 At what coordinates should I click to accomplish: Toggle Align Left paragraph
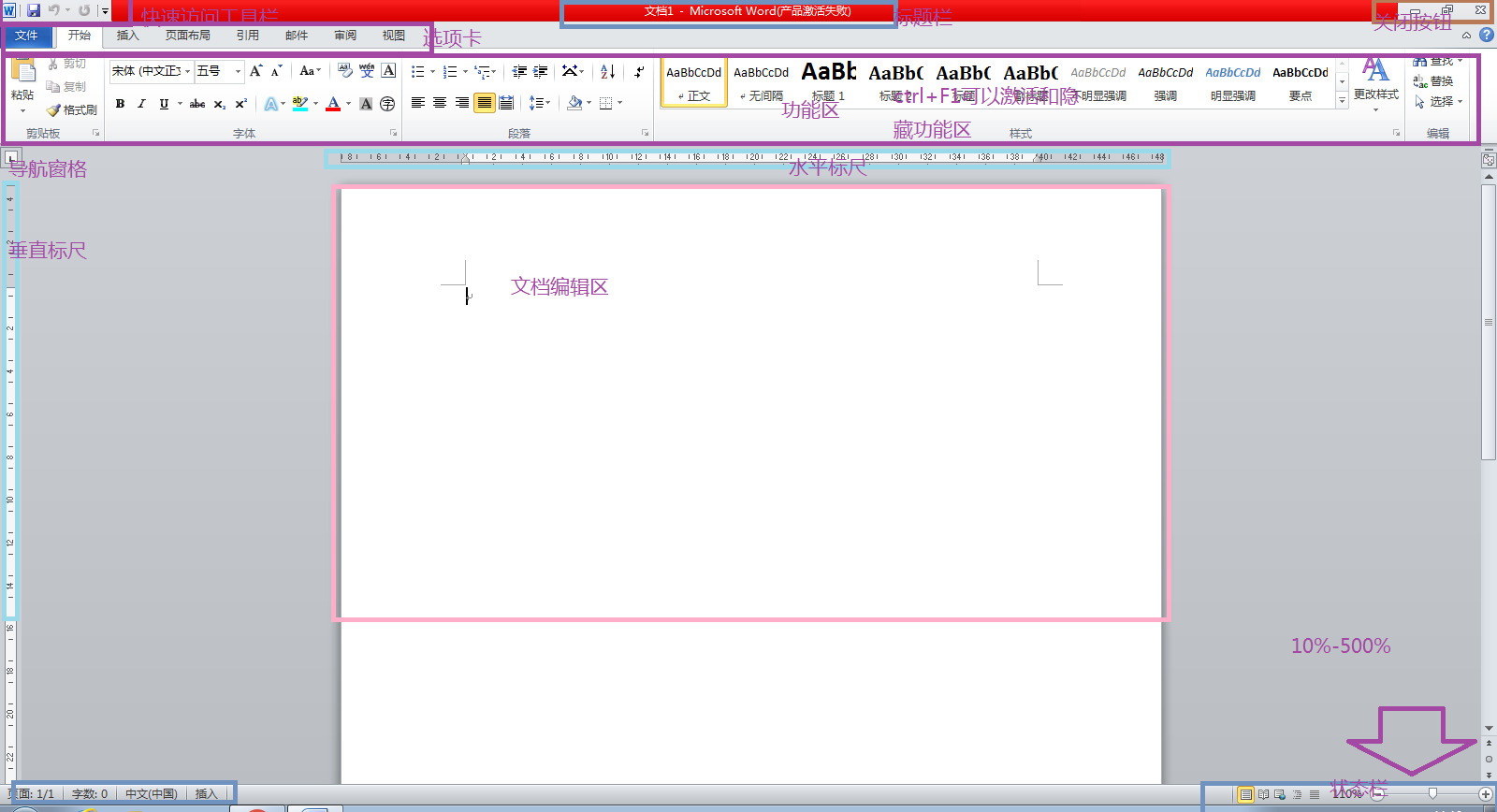tap(418, 103)
